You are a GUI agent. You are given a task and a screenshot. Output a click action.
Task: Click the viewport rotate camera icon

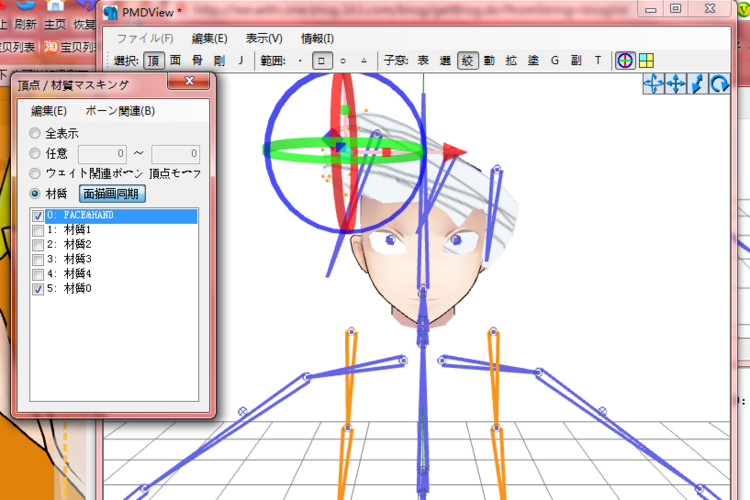(719, 84)
